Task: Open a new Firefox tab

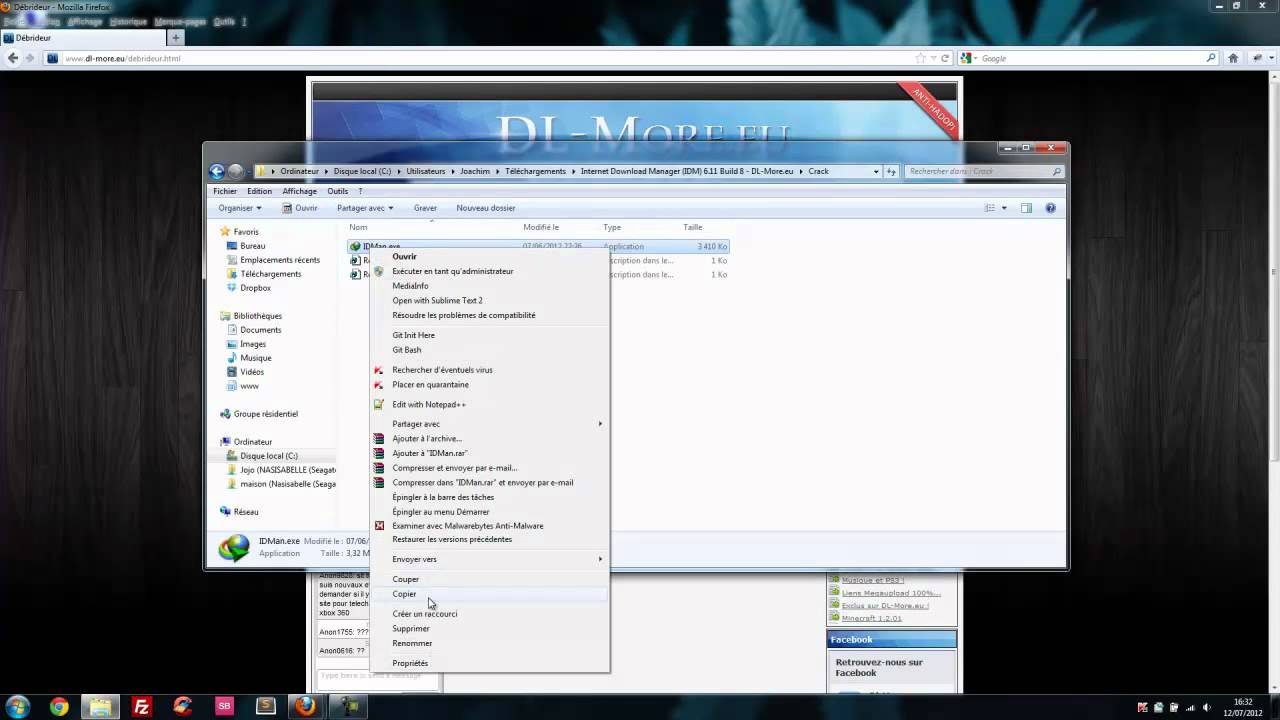Action: (x=176, y=38)
